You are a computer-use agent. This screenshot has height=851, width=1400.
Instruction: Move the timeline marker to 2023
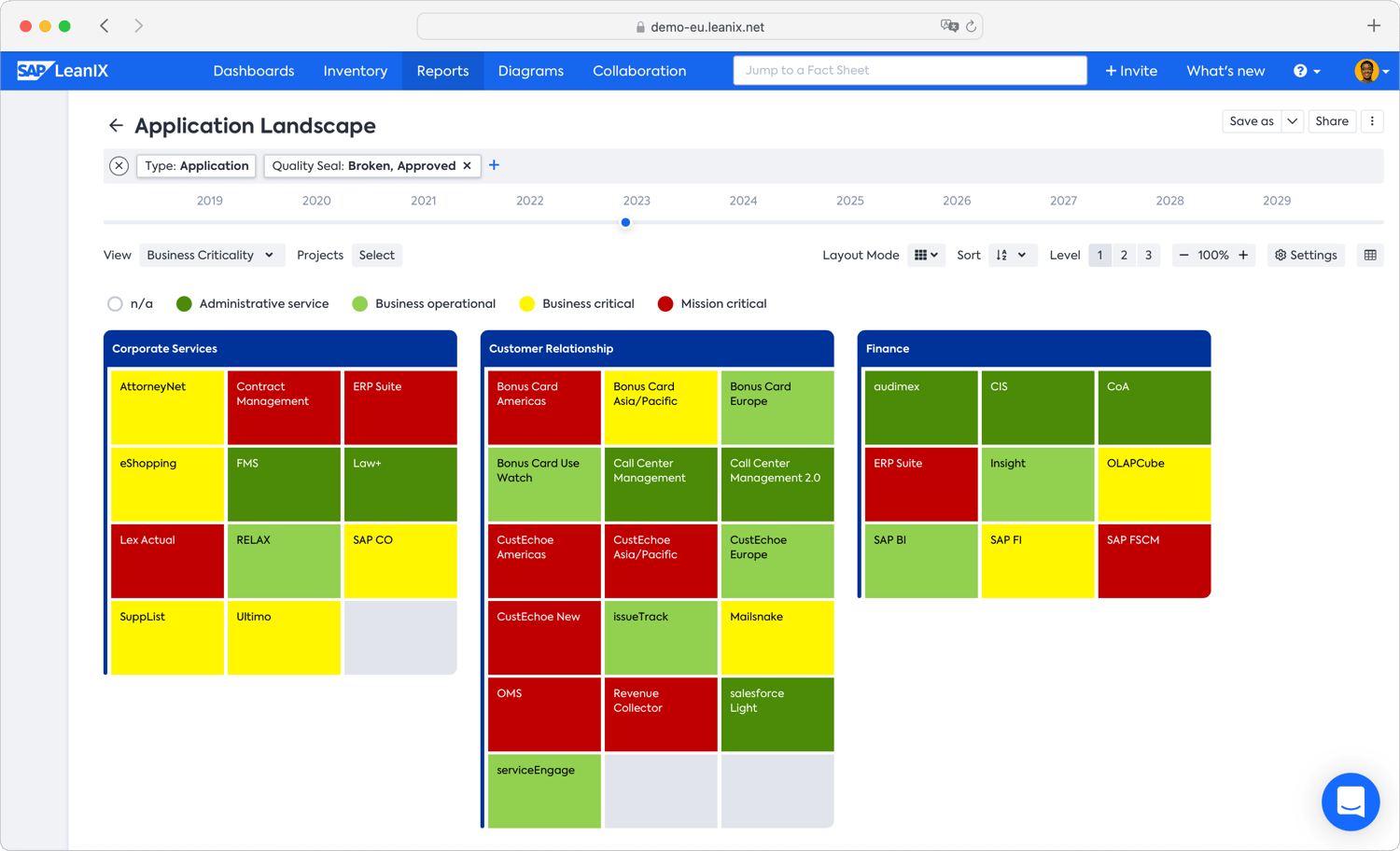tap(625, 222)
